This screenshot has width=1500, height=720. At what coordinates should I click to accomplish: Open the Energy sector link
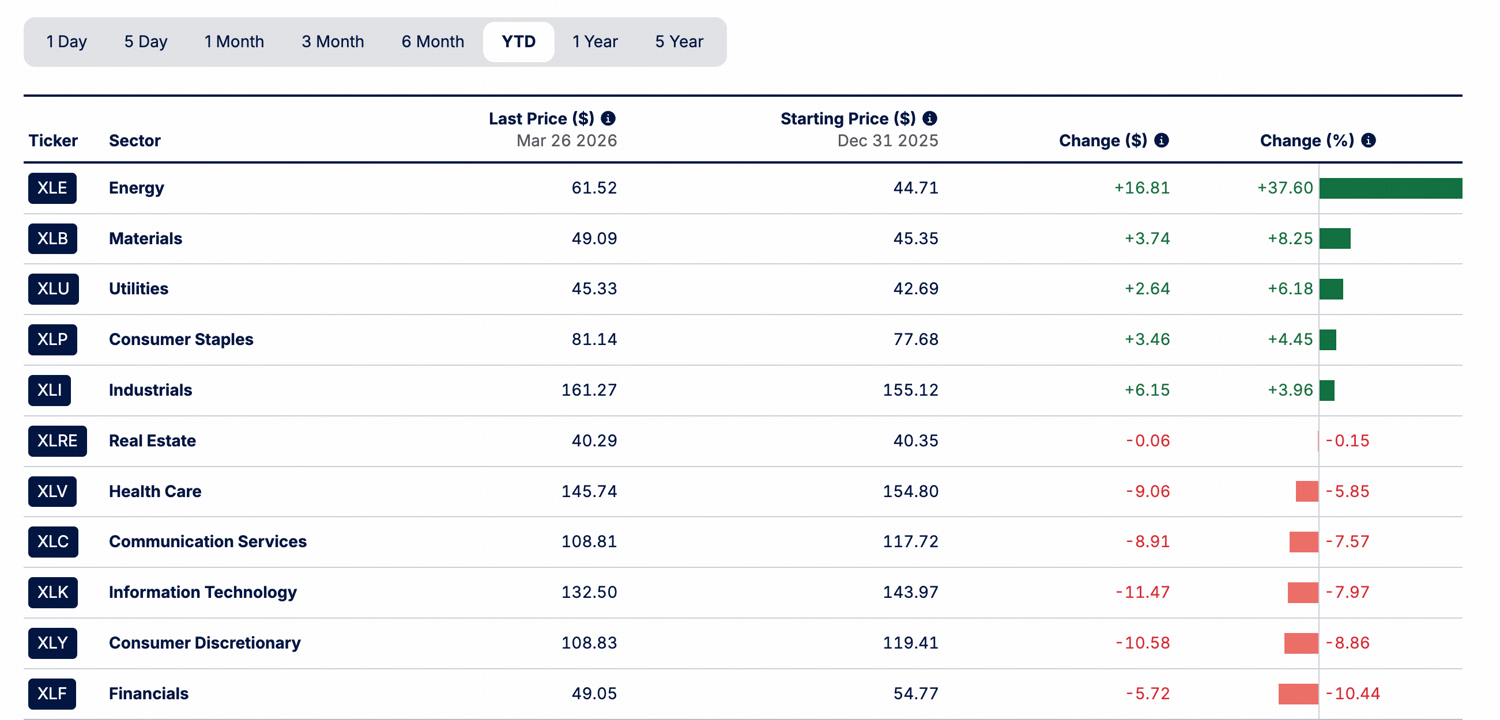136,188
